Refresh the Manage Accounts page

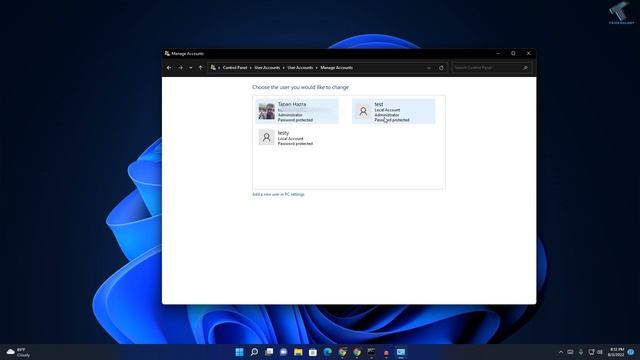(441, 68)
